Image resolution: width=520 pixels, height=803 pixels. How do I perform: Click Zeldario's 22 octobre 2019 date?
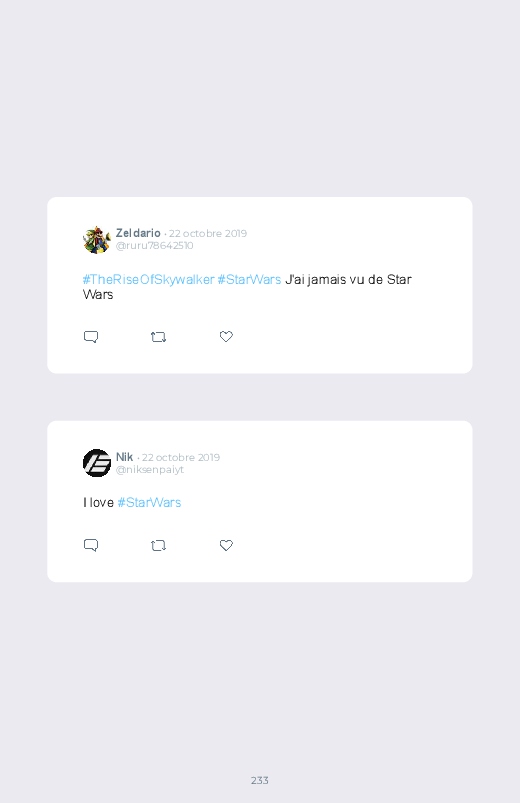[208, 234]
